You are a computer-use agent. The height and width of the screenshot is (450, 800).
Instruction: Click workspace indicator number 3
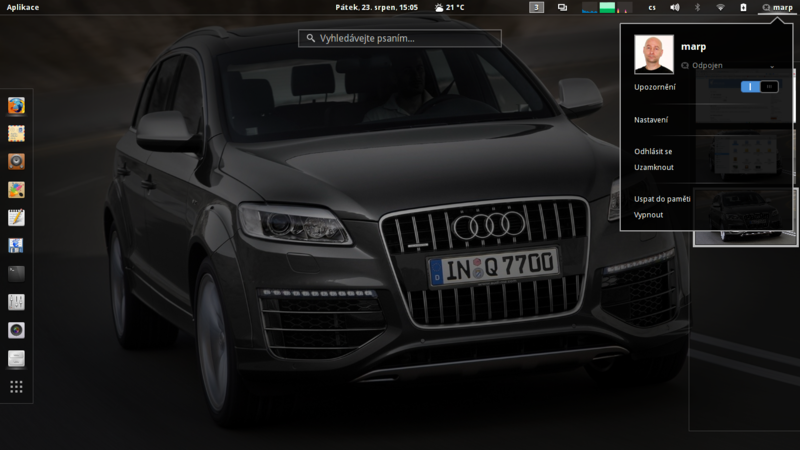tap(536, 7)
